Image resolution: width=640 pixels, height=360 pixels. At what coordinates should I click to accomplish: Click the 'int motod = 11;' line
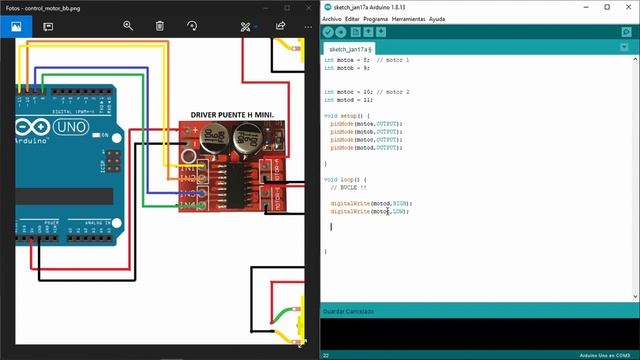click(x=348, y=100)
